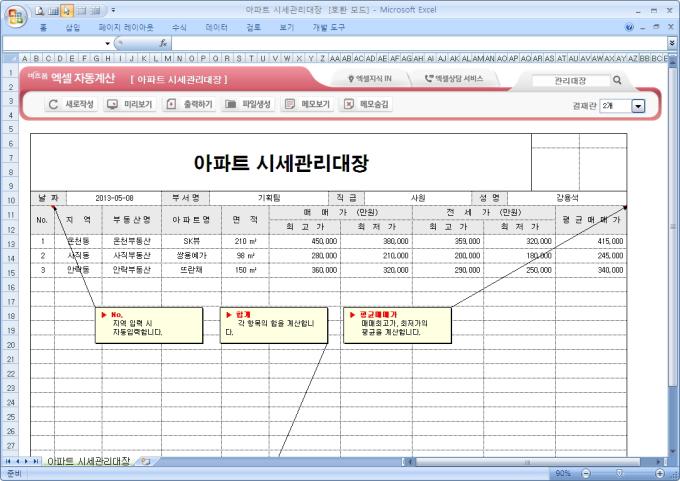Expand the formula bar
Image resolution: width=680 pixels, height=481 pixels.
pos(672,43)
